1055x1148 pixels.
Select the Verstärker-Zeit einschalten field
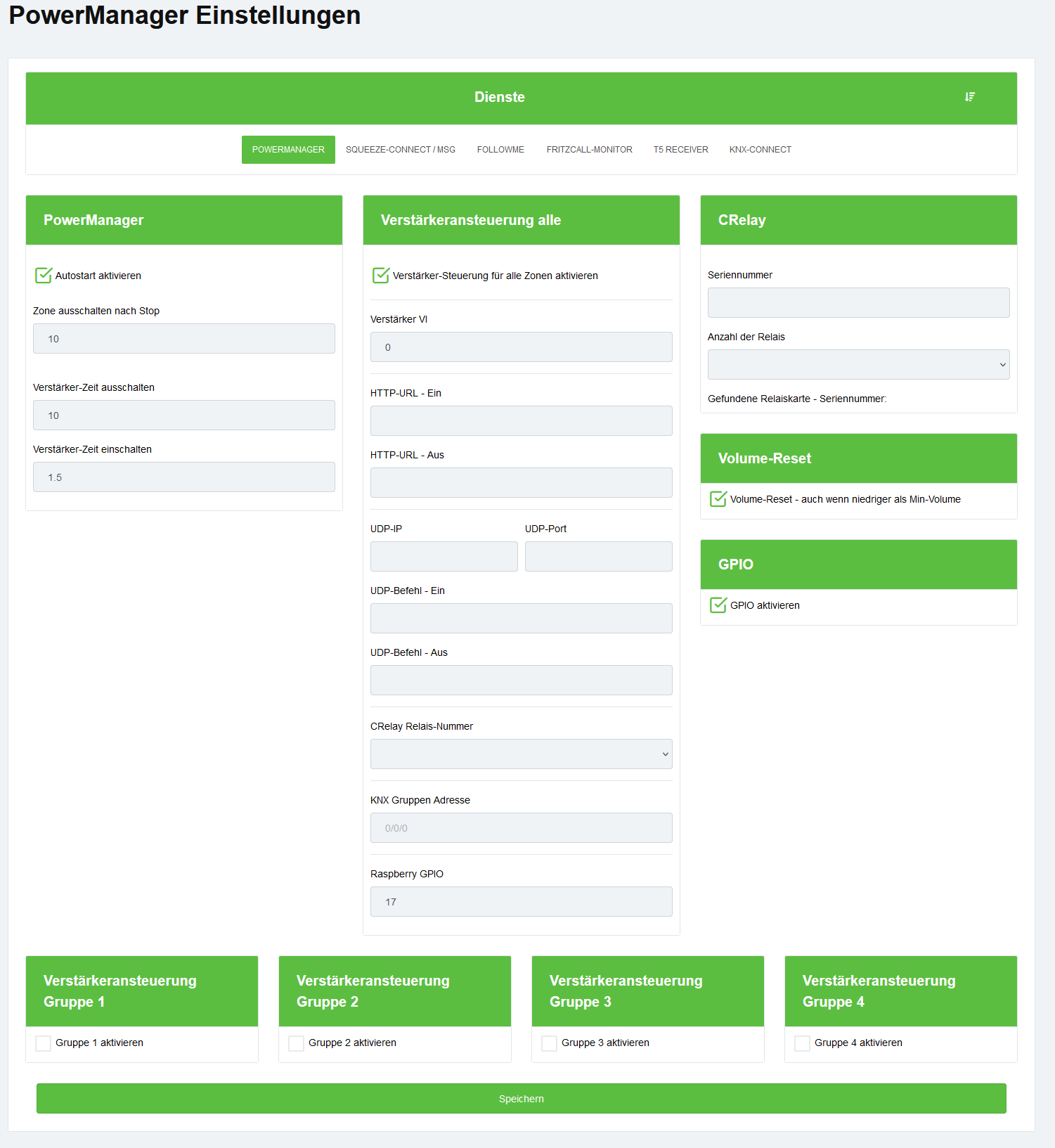pyautogui.click(x=184, y=477)
